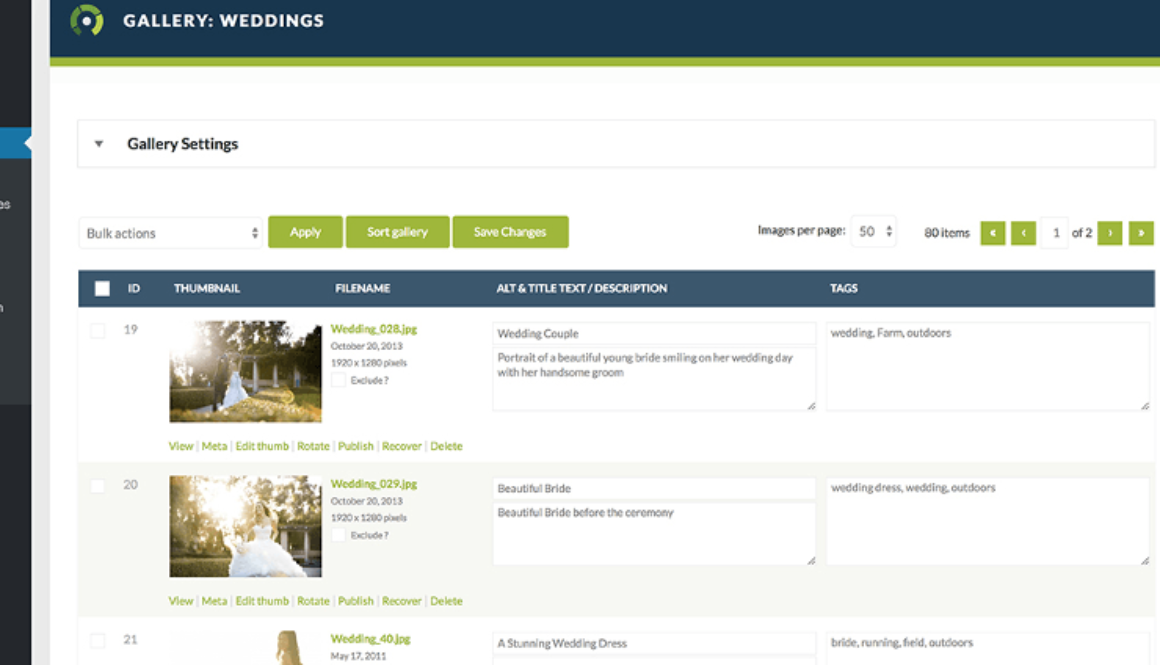Click the Sort gallery button

coord(397,232)
